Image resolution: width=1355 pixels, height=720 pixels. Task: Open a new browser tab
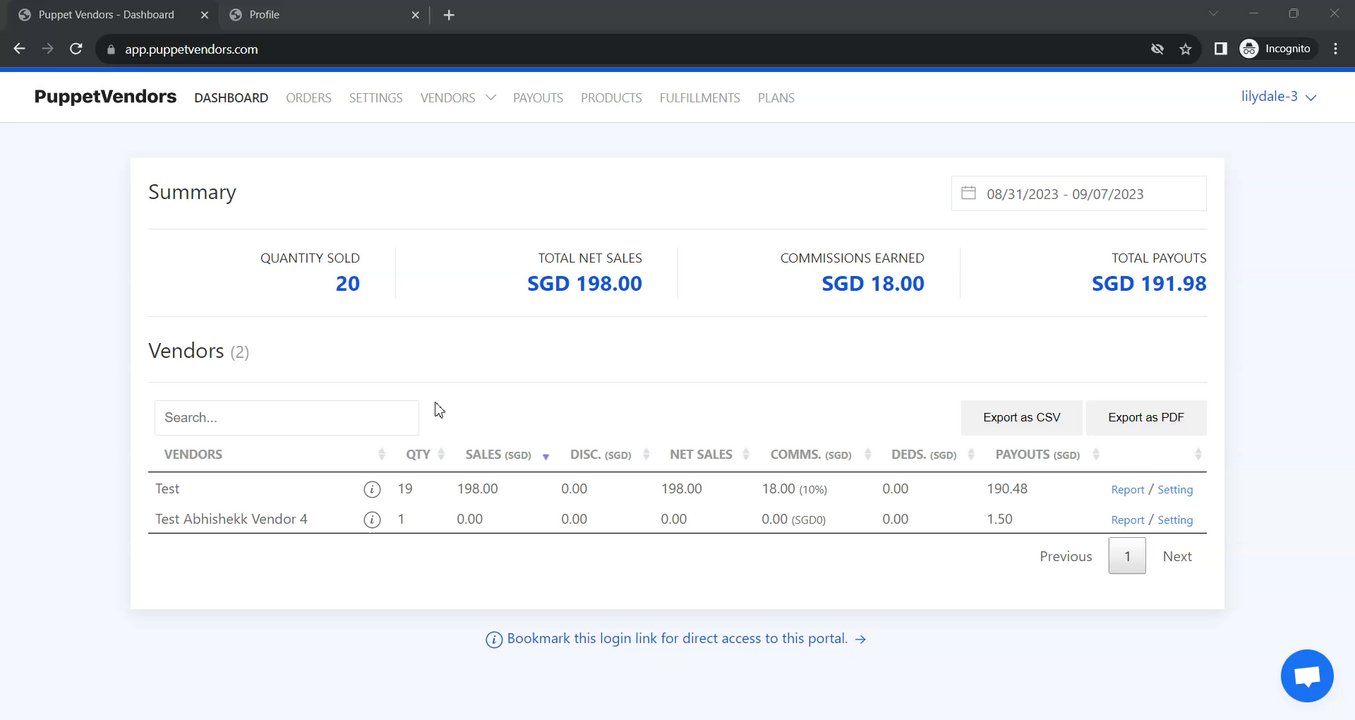click(x=449, y=15)
